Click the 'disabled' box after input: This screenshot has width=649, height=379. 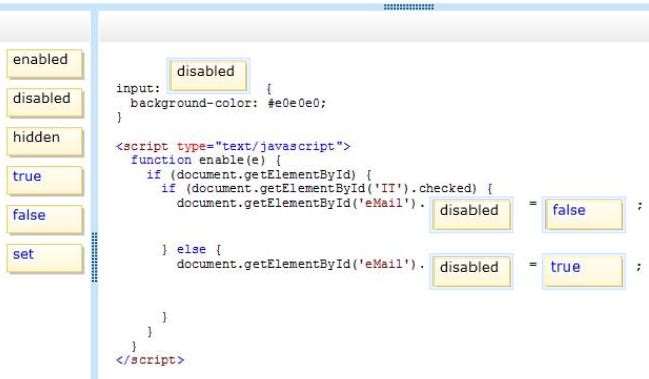[x=208, y=75]
